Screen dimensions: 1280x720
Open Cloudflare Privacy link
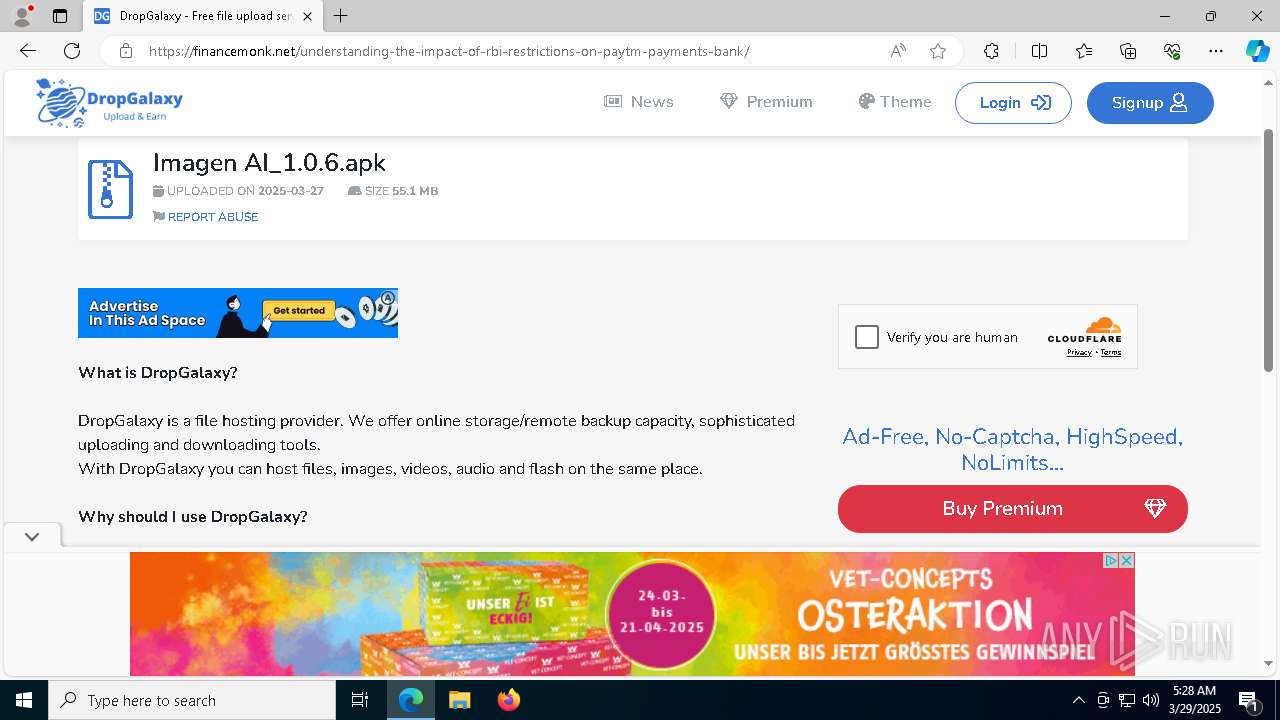click(1079, 352)
